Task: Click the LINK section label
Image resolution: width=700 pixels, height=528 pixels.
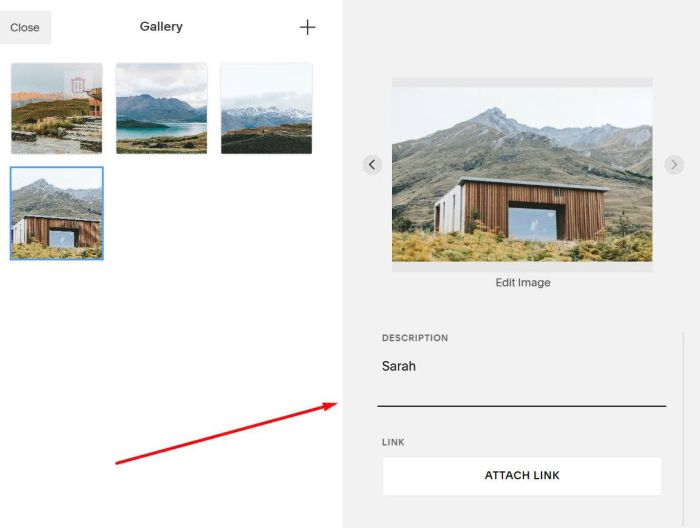Action: click(x=393, y=442)
